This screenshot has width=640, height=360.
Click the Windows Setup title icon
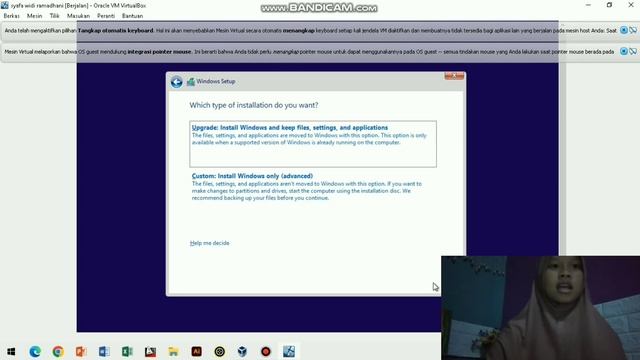(x=191, y=82)
